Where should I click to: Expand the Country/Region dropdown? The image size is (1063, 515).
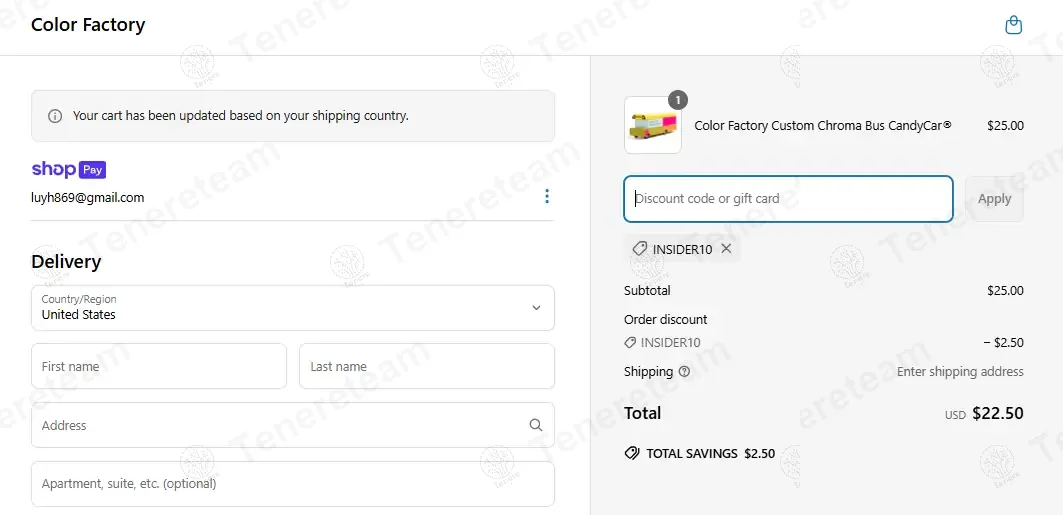tap(292, 308)
